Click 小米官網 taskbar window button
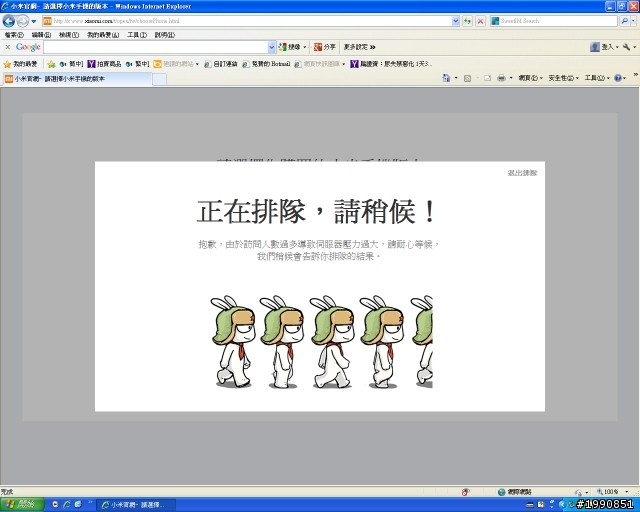This screenshot has width=640, height=512. [x=137, y=505]
